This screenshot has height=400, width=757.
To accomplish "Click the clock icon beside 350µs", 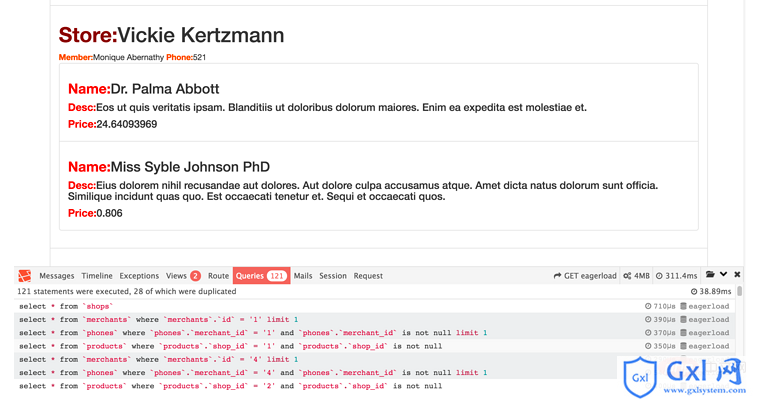I will (x=648, y=346).
